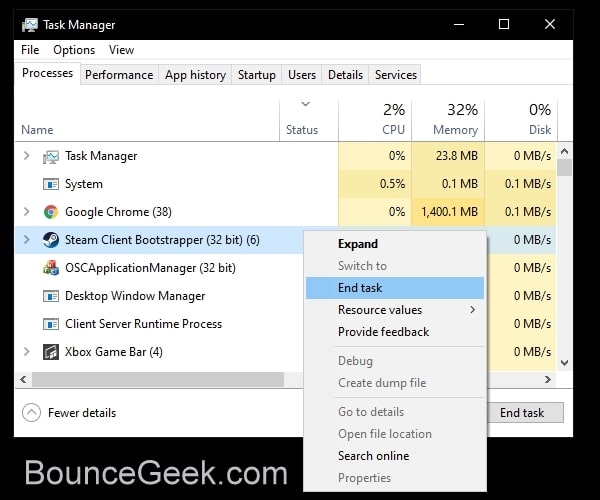600x500 pixels.
Task: Click the vertical scrollbar up arrow
Action: [564, 151]
